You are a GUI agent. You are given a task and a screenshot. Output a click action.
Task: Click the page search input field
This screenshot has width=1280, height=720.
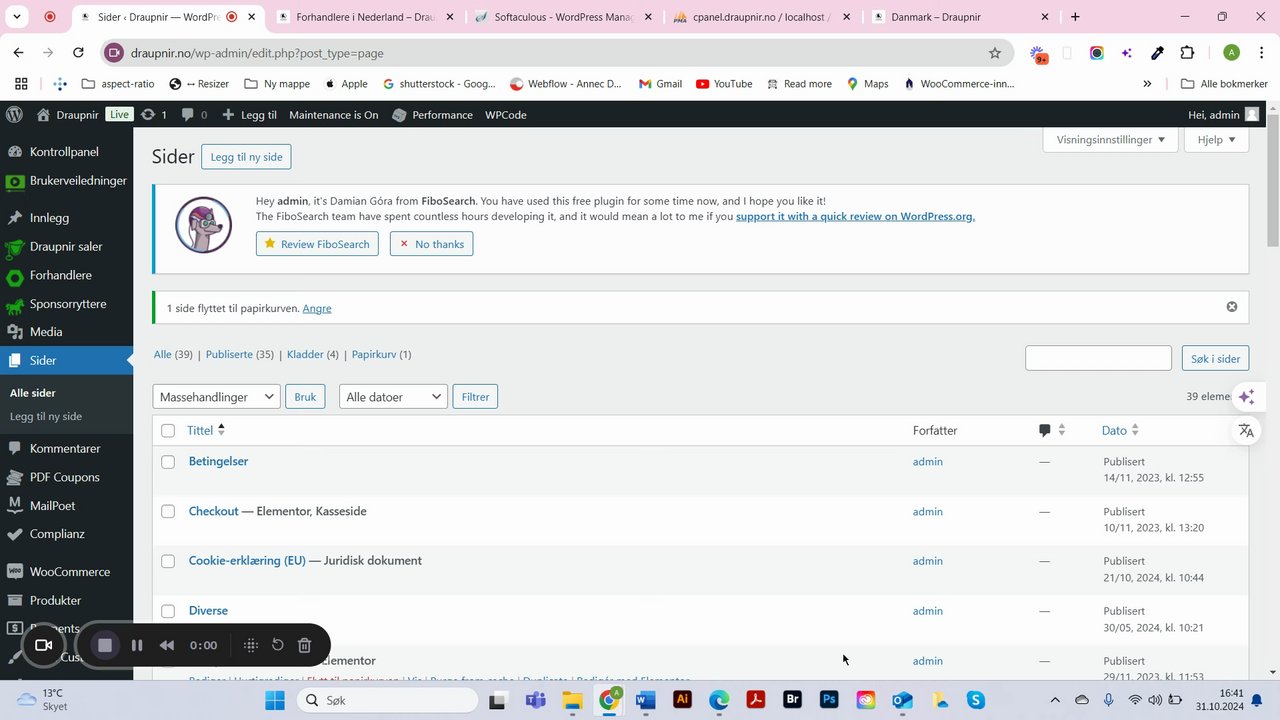1098,358
